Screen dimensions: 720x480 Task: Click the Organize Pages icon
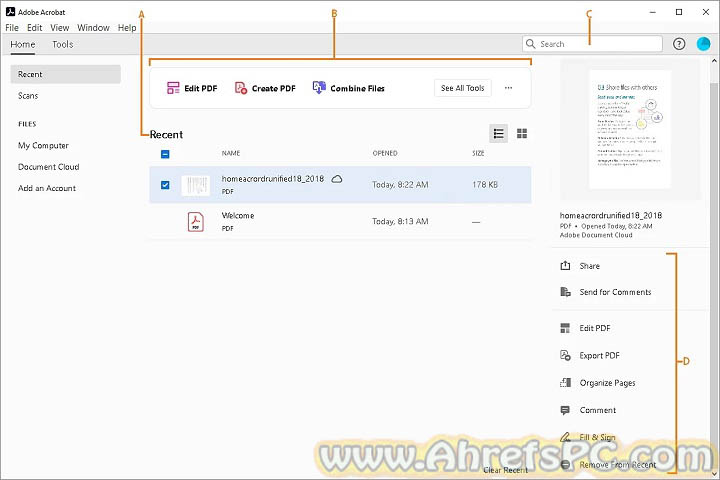pos(565,383)
